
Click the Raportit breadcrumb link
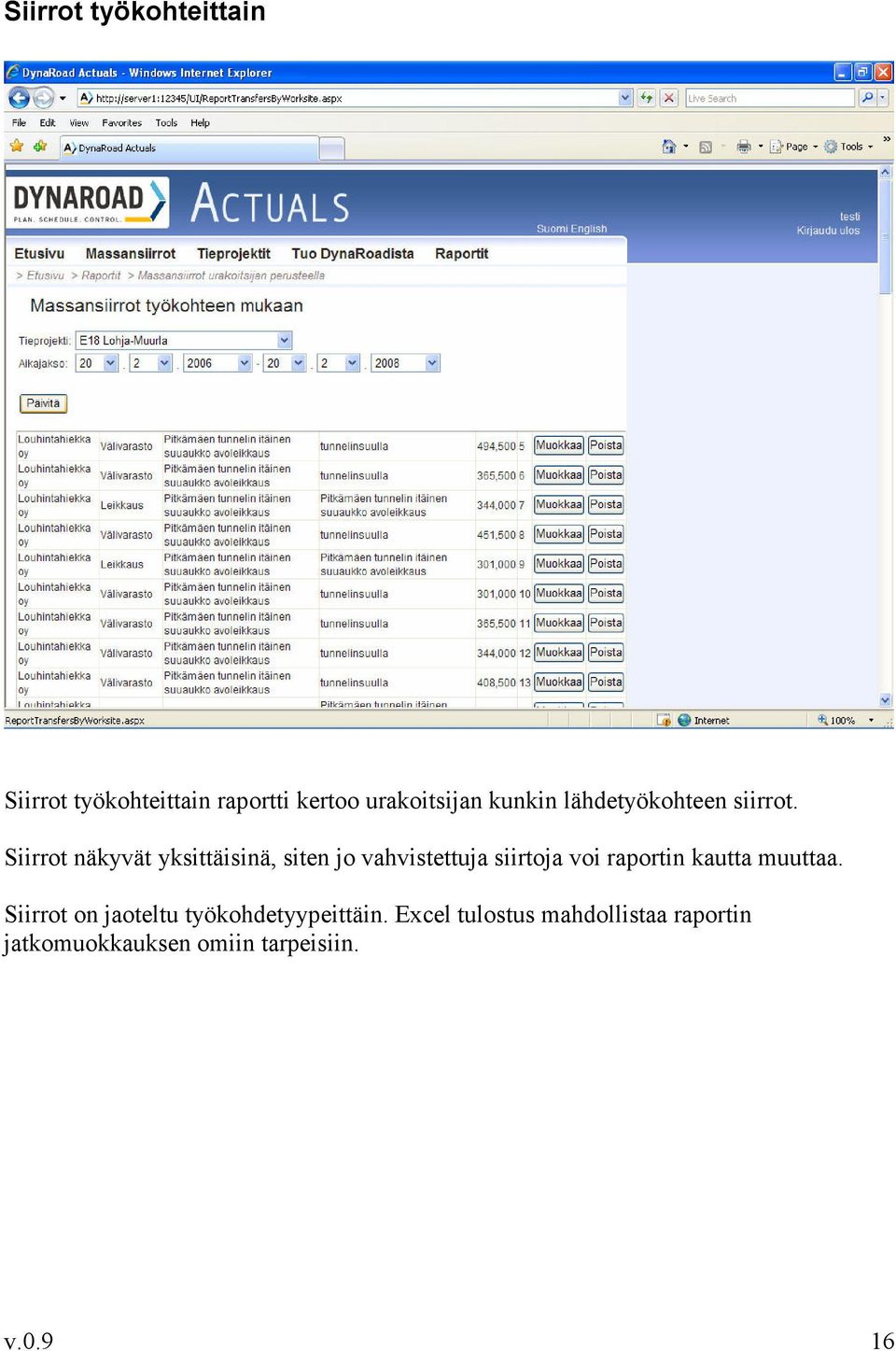101,275
